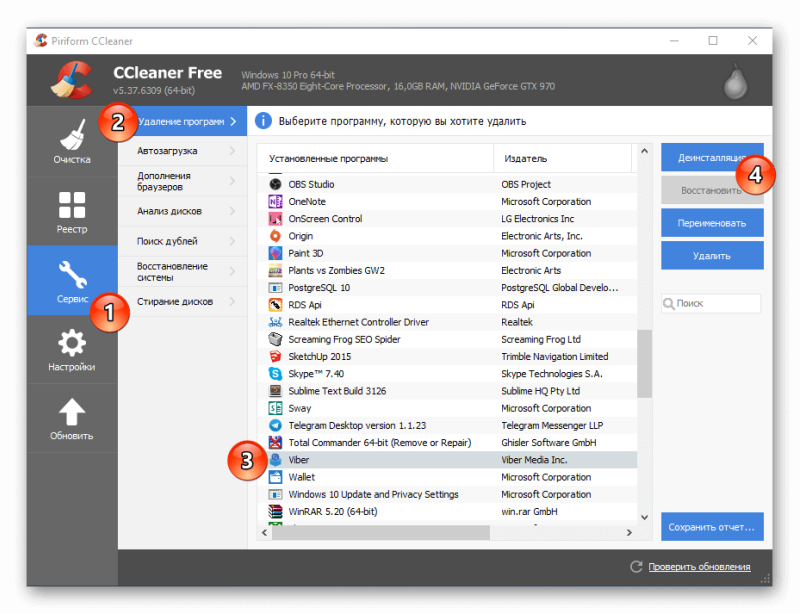Viewport: 800px width, 614px height.
Task: Open the Автозагрузка tab
Action: point(183,151)
